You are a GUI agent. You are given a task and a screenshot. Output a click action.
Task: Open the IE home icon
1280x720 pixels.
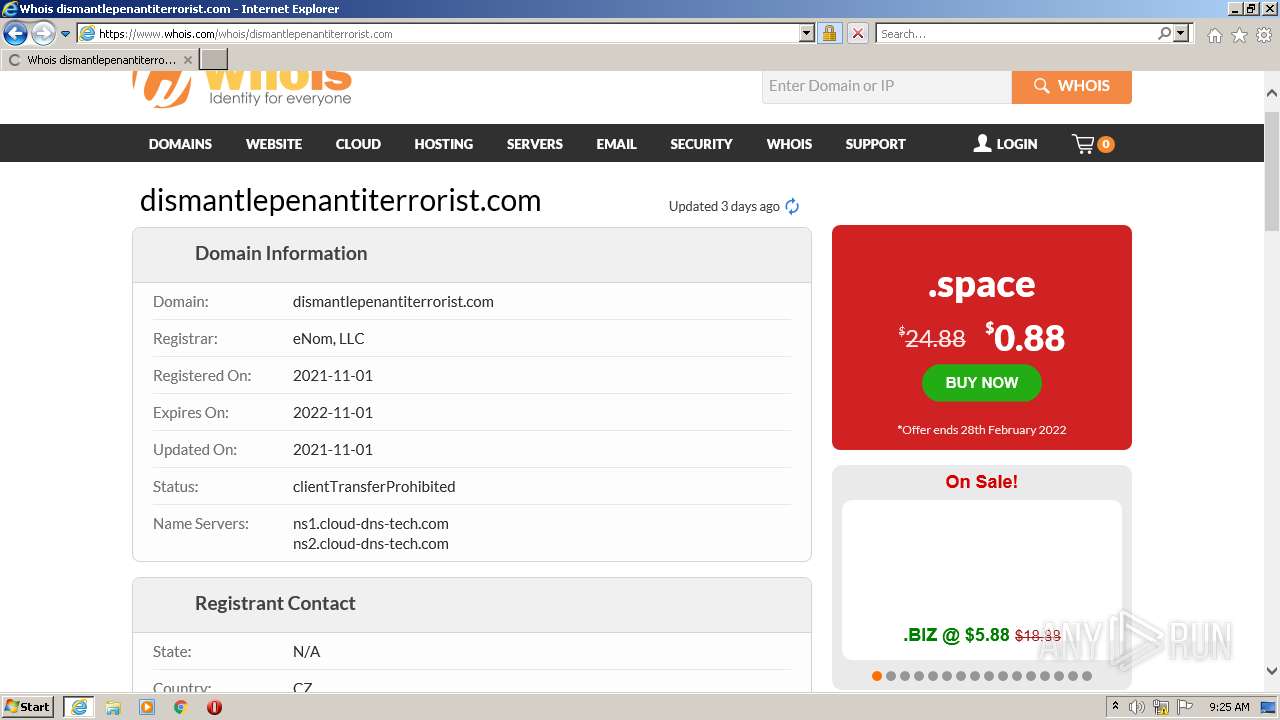tap(1214, 35)
